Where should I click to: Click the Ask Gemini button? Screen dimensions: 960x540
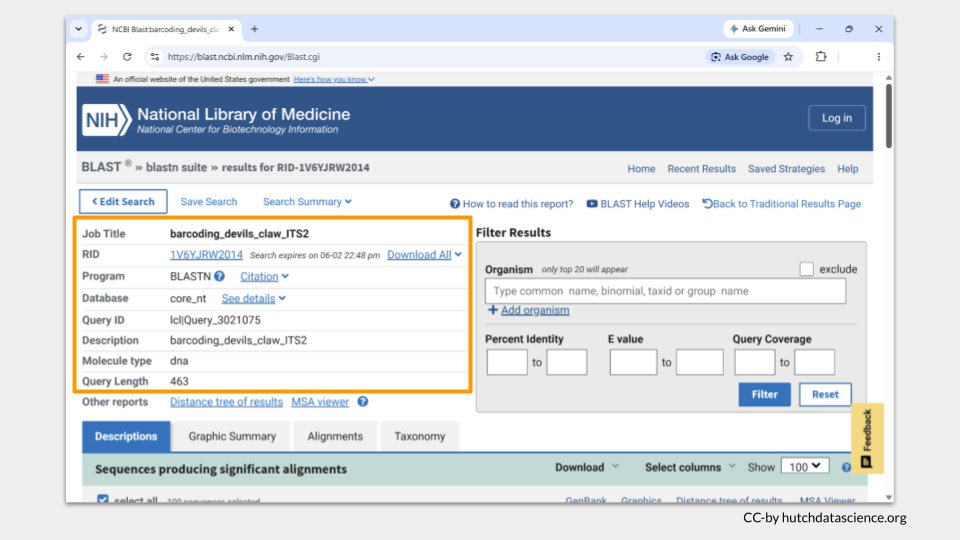[758, 29]
